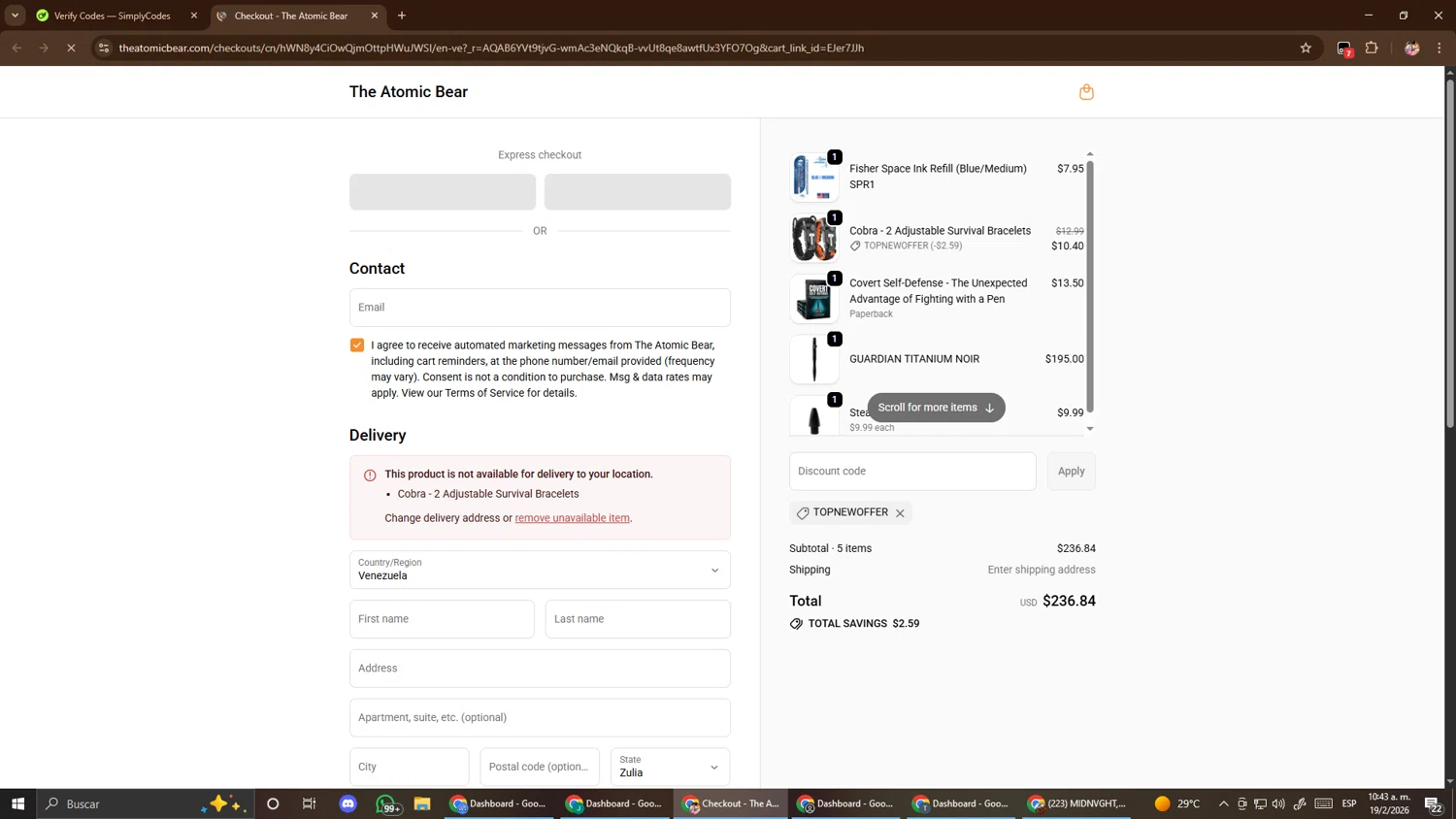This screenshot has width=1456, height=819.
Task: Click the first Express checkout button
Action: point(443,192)
